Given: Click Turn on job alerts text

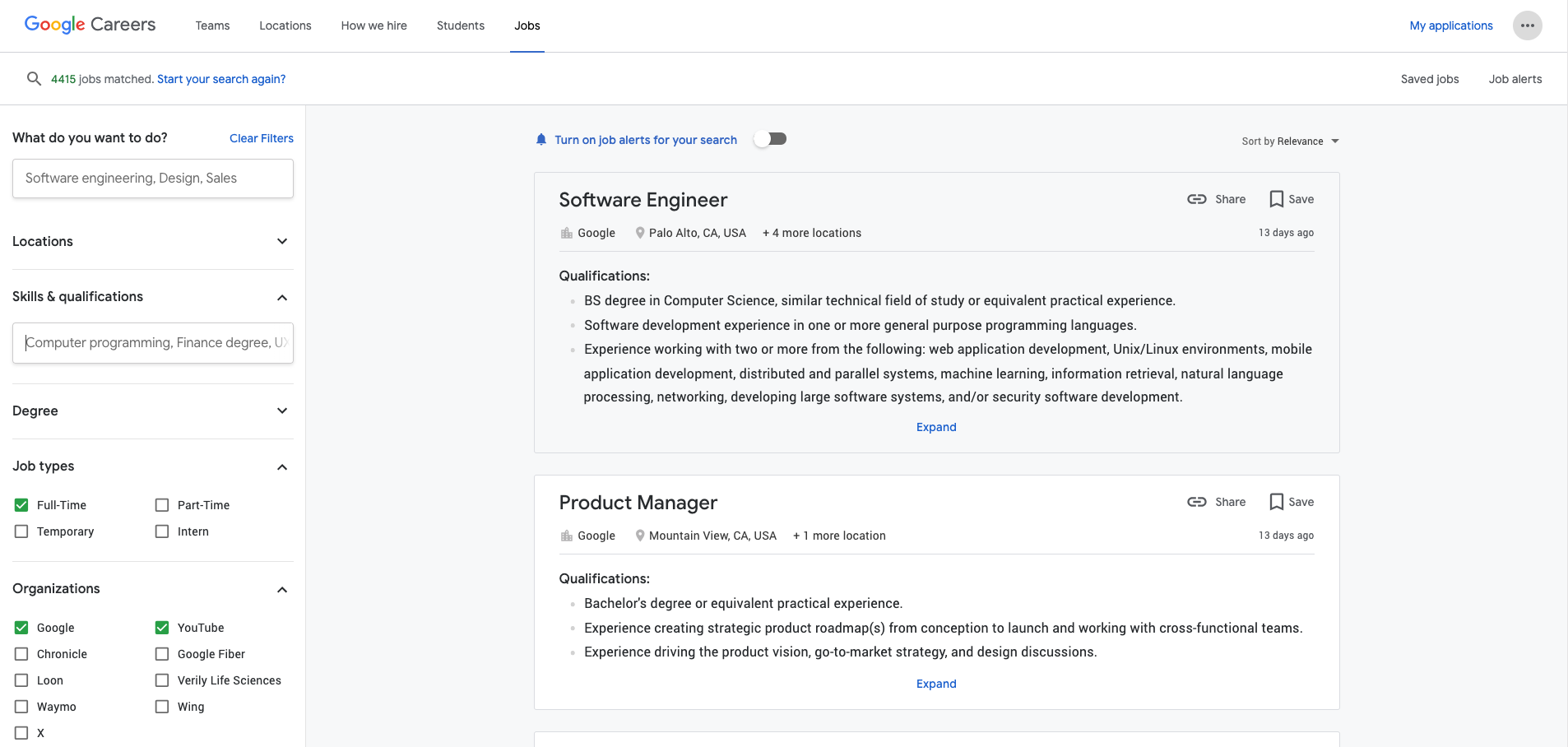Looking at the screenshot, I should (x=646, y=140).
